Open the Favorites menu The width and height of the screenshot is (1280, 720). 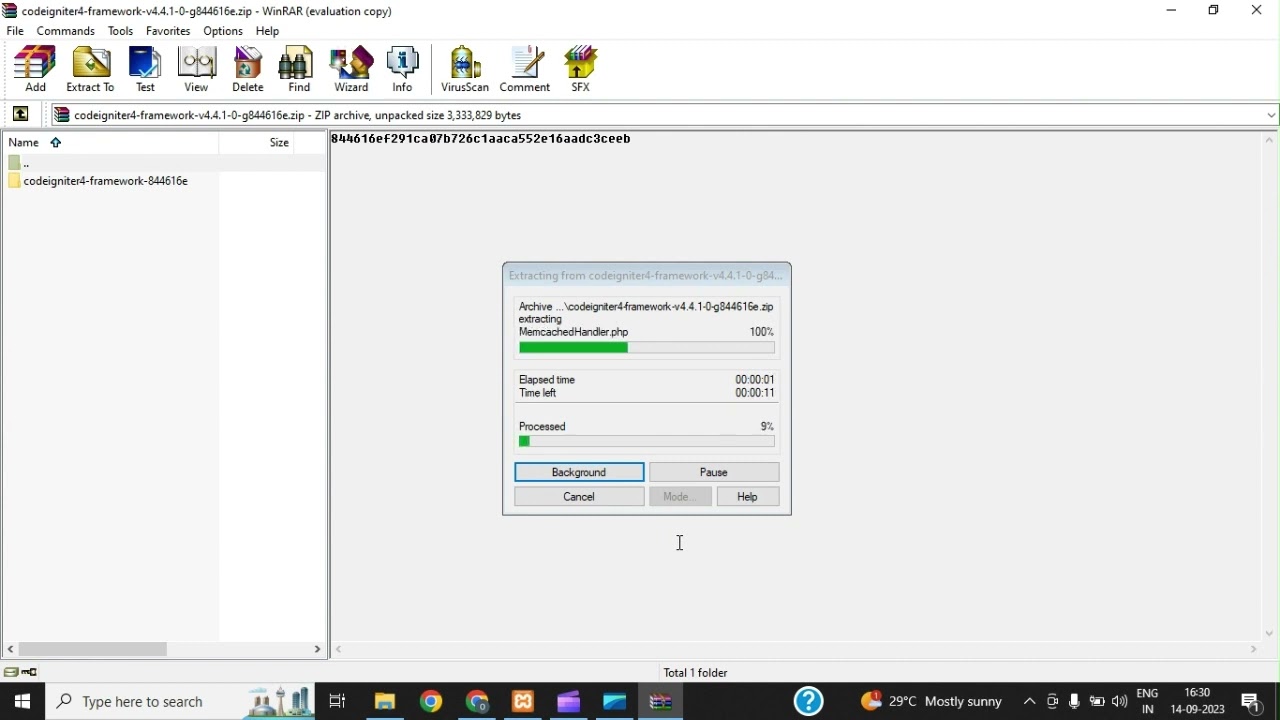coord(169,32)
